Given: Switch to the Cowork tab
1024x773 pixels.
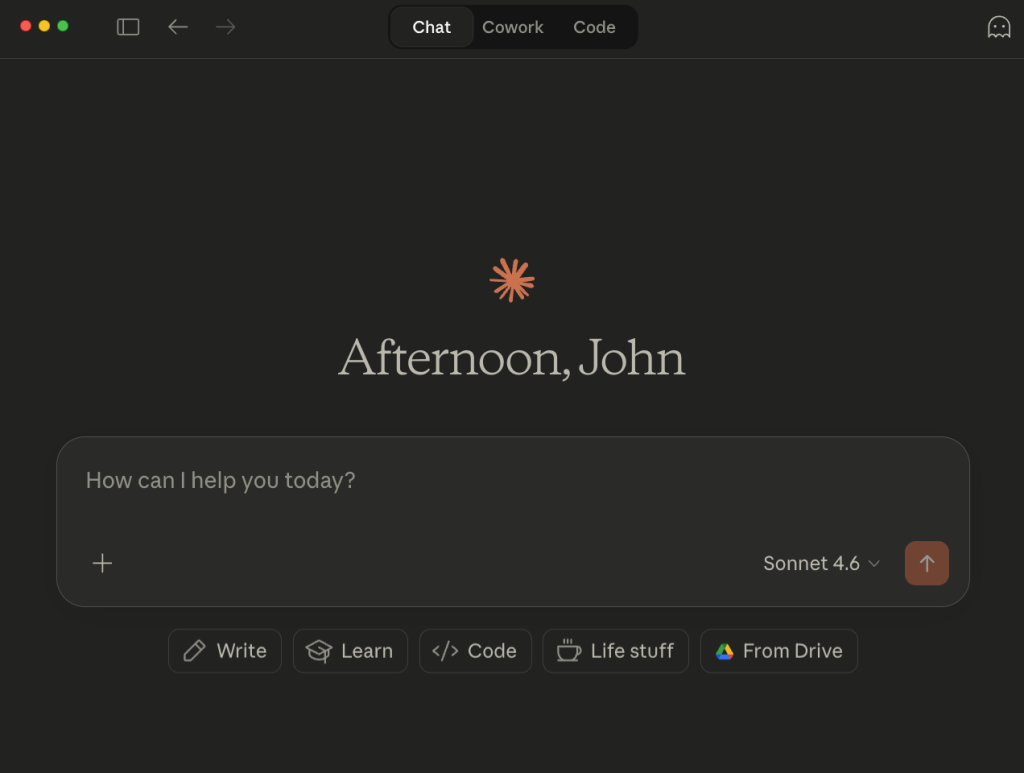Looking at the screenshot, I should [x=513, y=27].
